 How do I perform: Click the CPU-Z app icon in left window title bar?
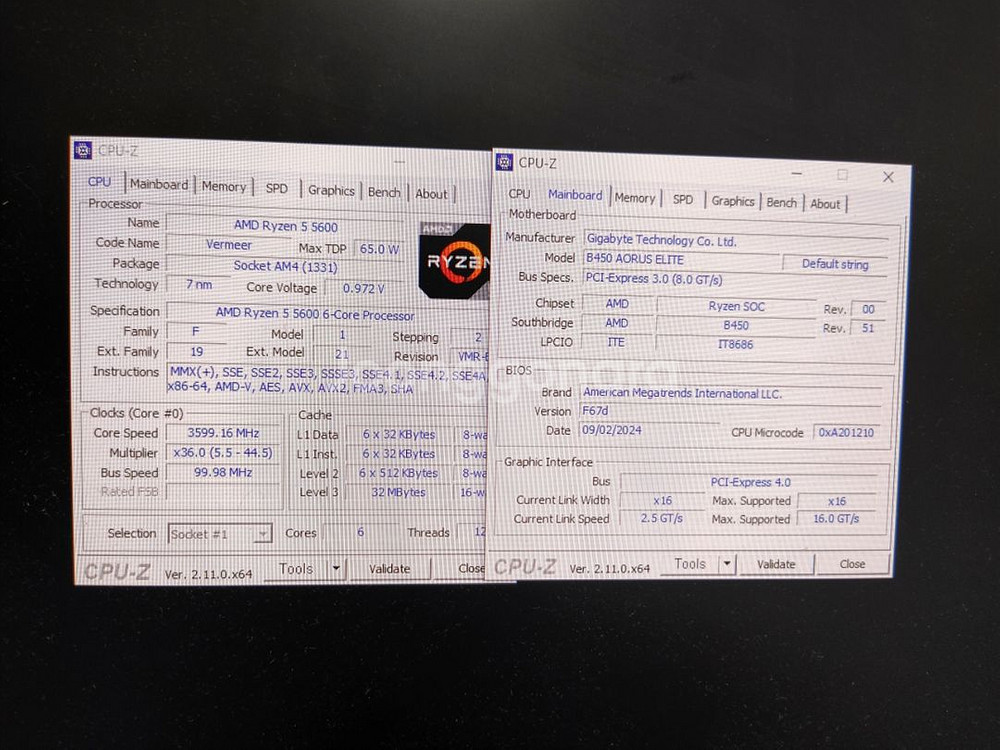tap(83, 150)
